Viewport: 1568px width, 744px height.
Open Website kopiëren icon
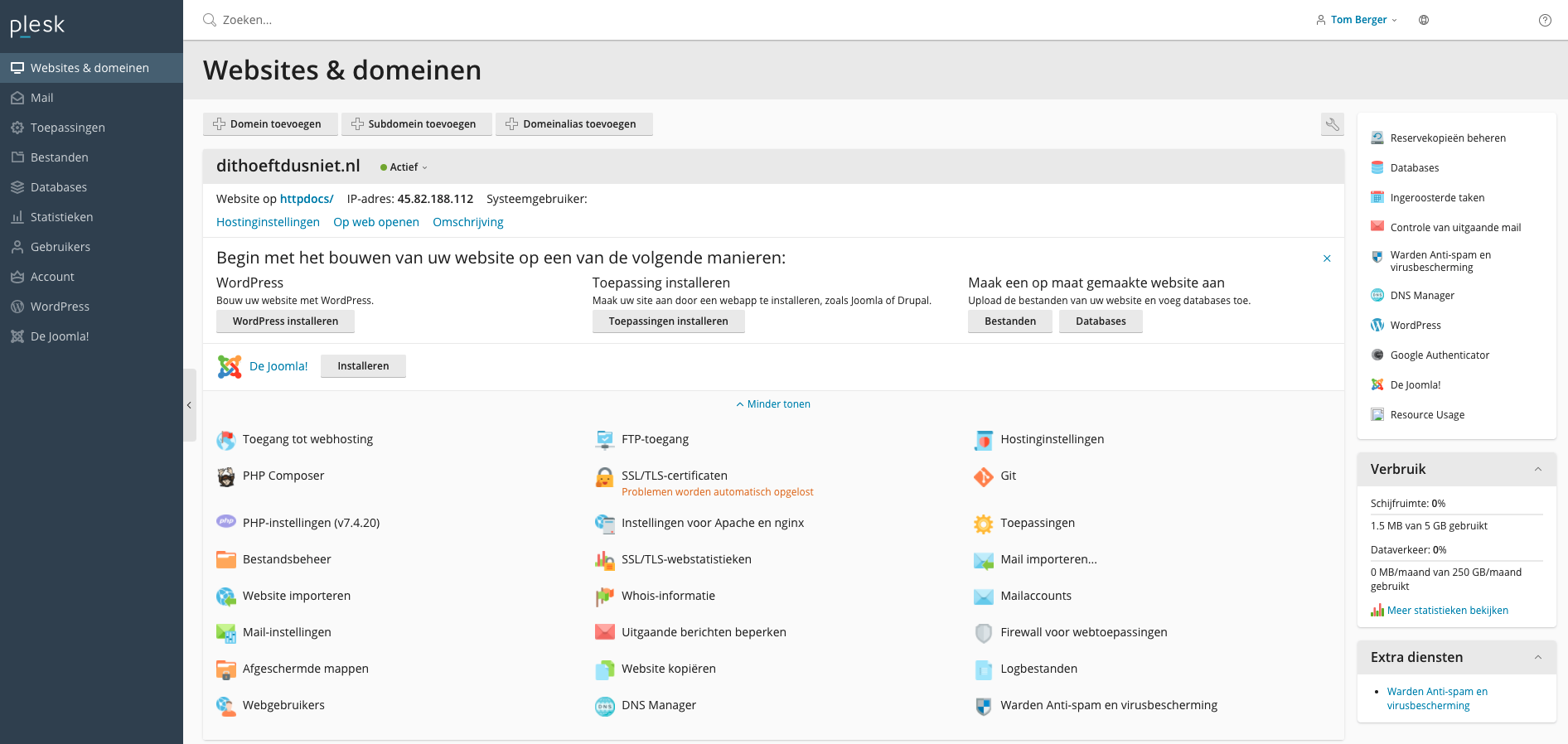click(x=605, y=669)
